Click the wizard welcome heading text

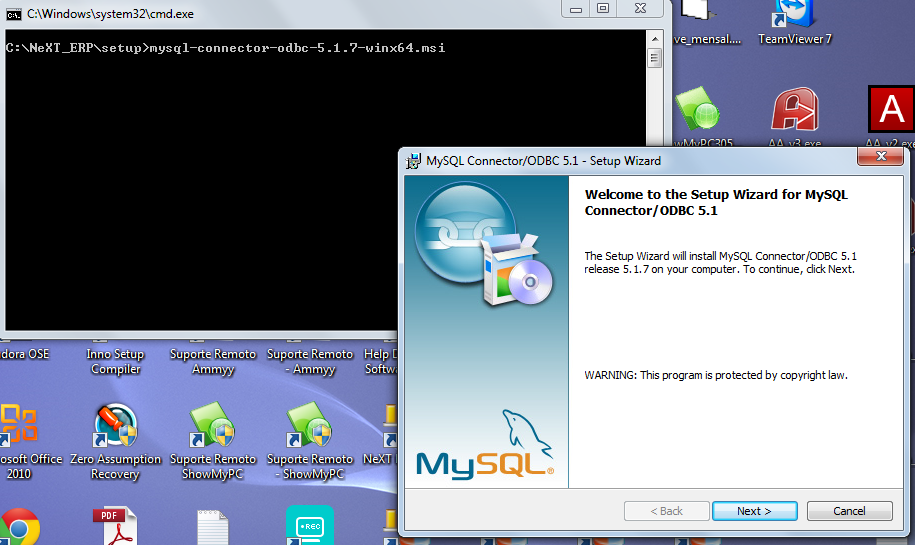click(x=716, y=202)
